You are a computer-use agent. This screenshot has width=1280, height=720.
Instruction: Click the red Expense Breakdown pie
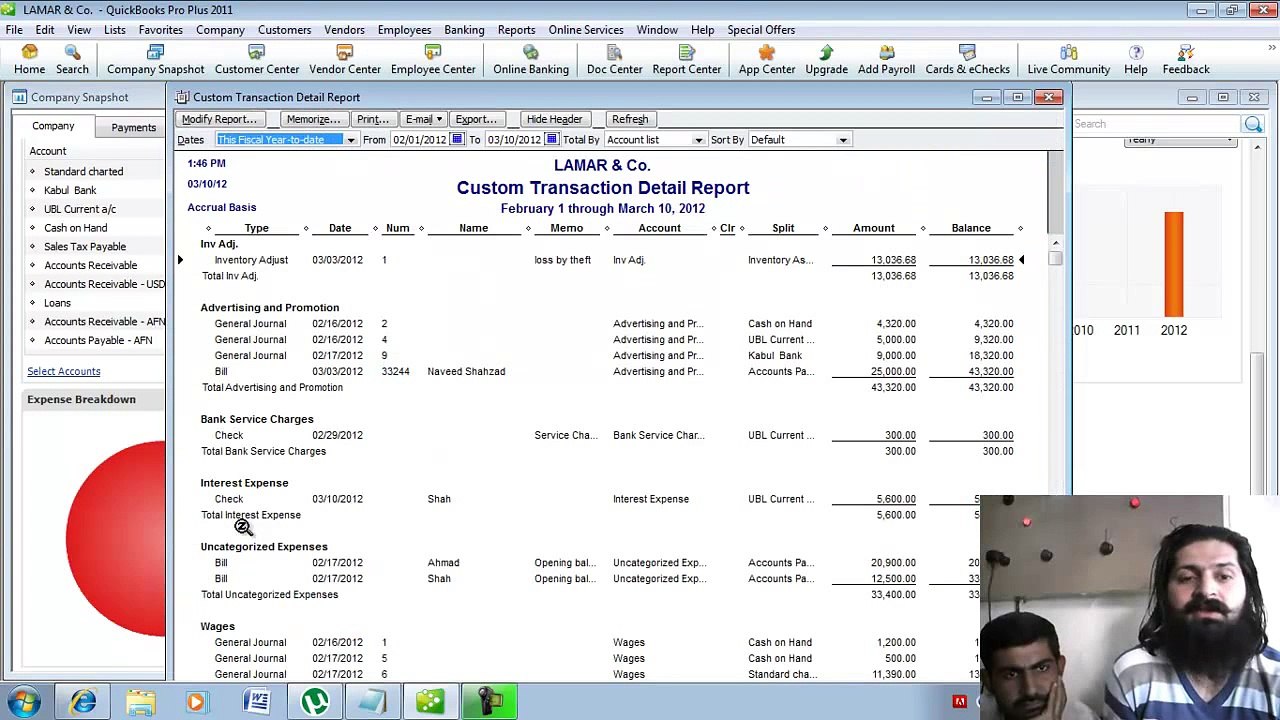coord(116,540)
